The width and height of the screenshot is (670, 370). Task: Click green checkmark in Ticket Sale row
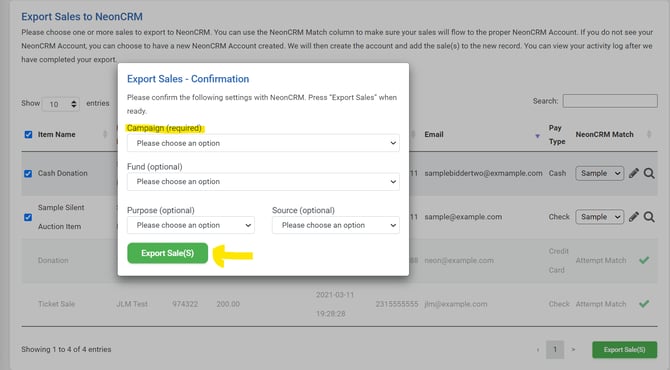pos(644,303)
